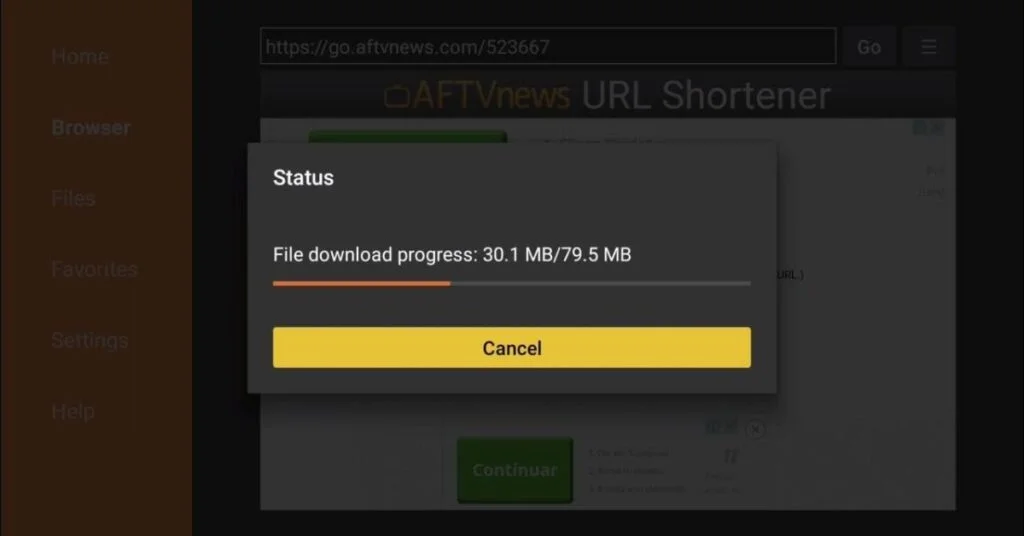1024x536 pixels.
Task: Focus the URL address field
Action: coord(548,46)
